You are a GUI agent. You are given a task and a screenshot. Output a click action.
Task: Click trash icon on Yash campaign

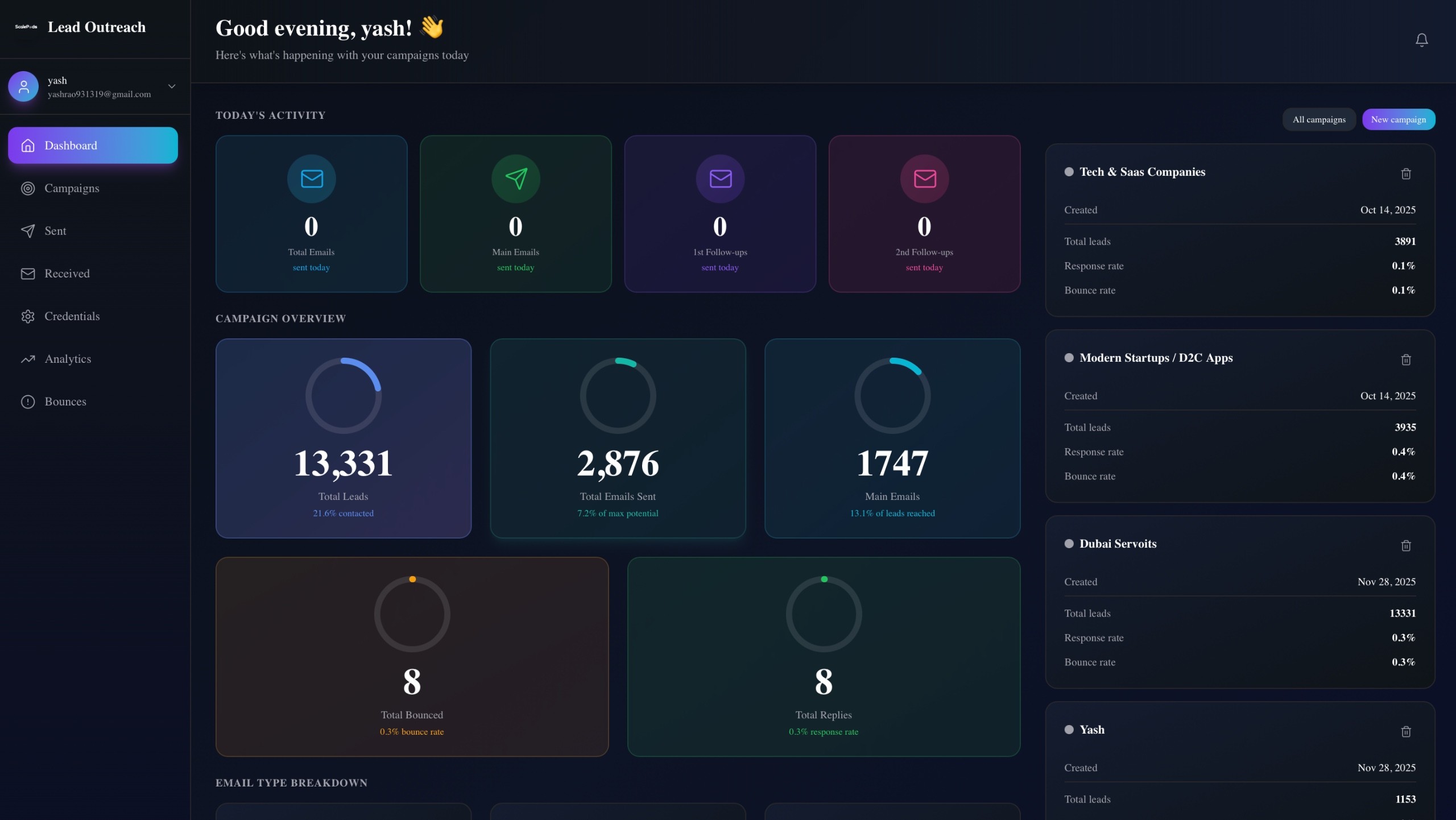click(1405, 731)
